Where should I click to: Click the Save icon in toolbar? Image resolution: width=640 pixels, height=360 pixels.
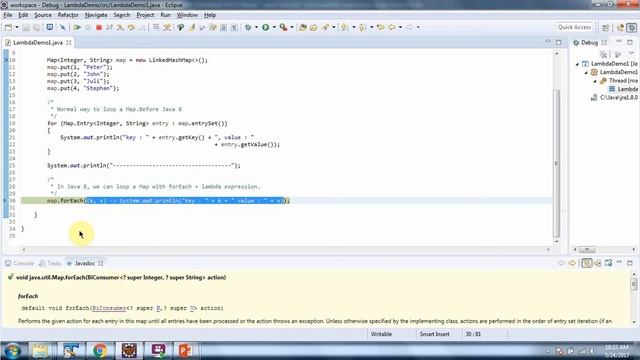tap(26, 27)
